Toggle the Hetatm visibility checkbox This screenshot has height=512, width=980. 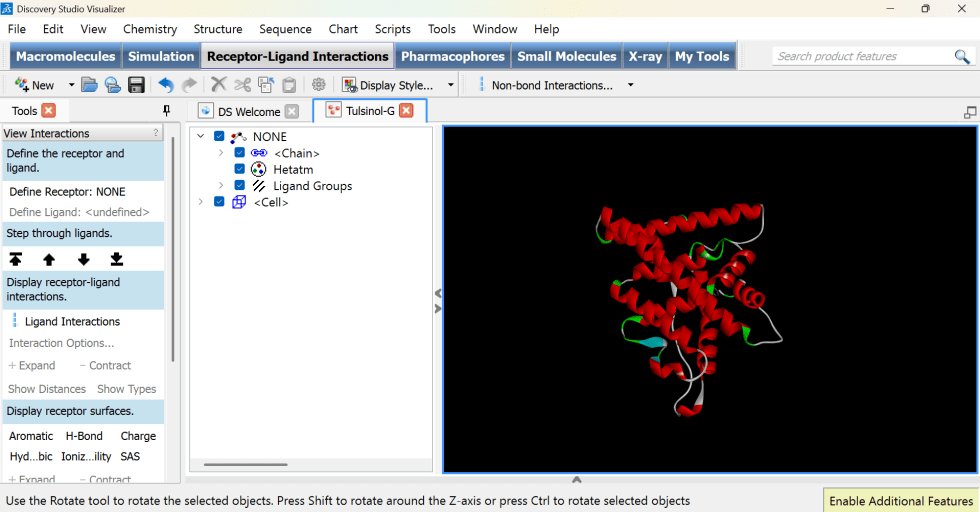point(239,169)
